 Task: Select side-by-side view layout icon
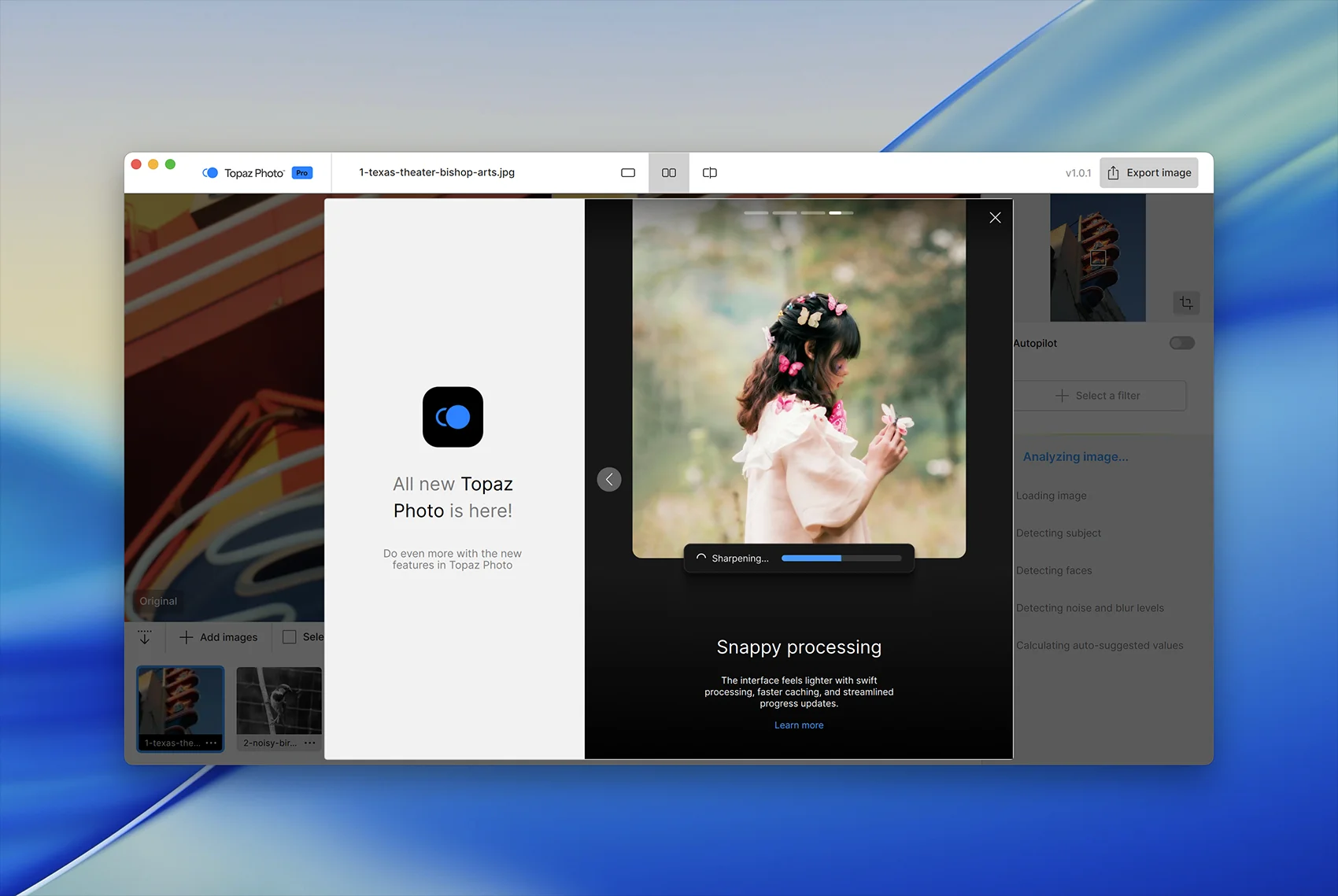point(669,173)
